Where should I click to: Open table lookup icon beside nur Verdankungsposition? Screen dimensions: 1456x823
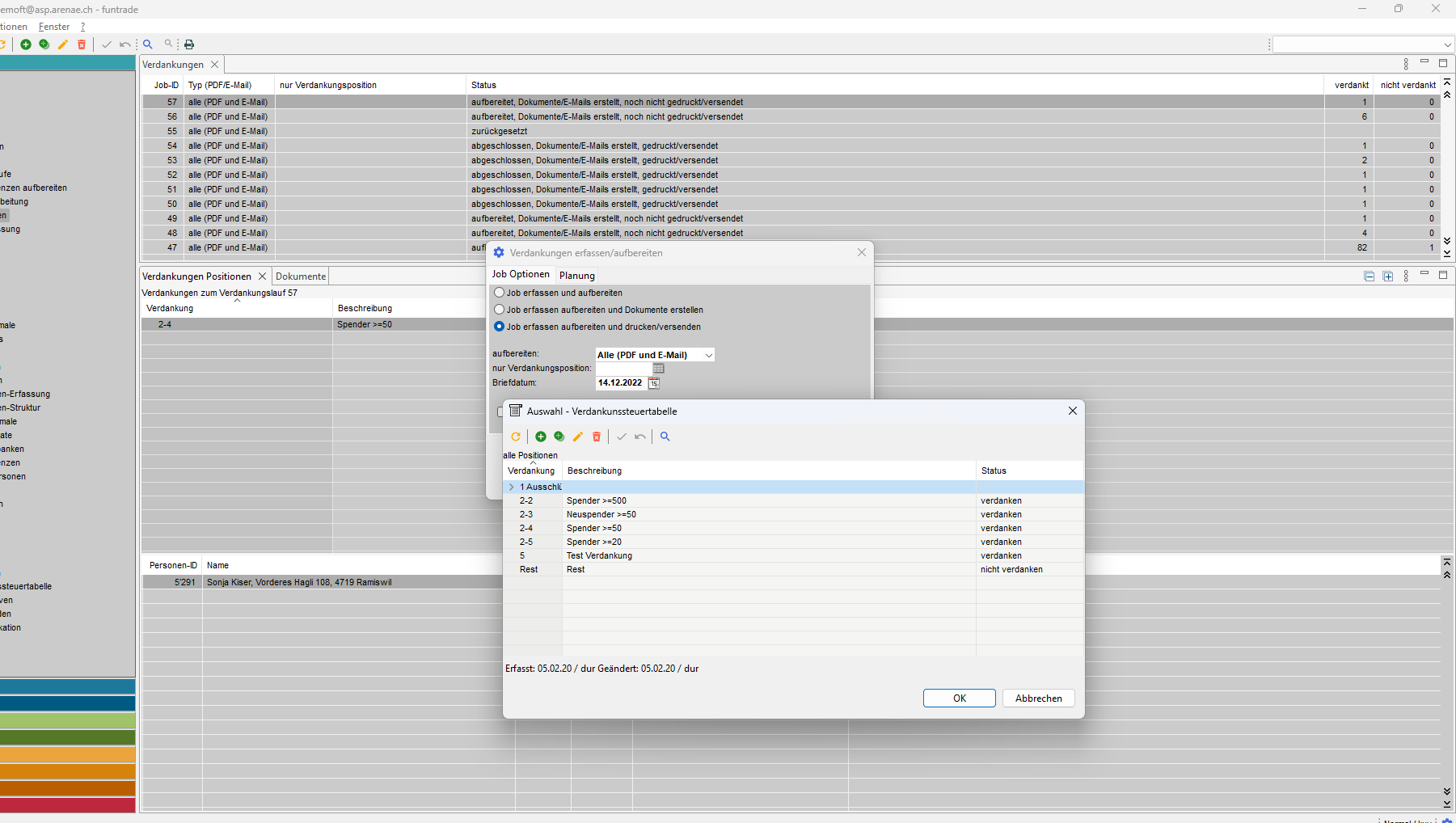(659, 369)
